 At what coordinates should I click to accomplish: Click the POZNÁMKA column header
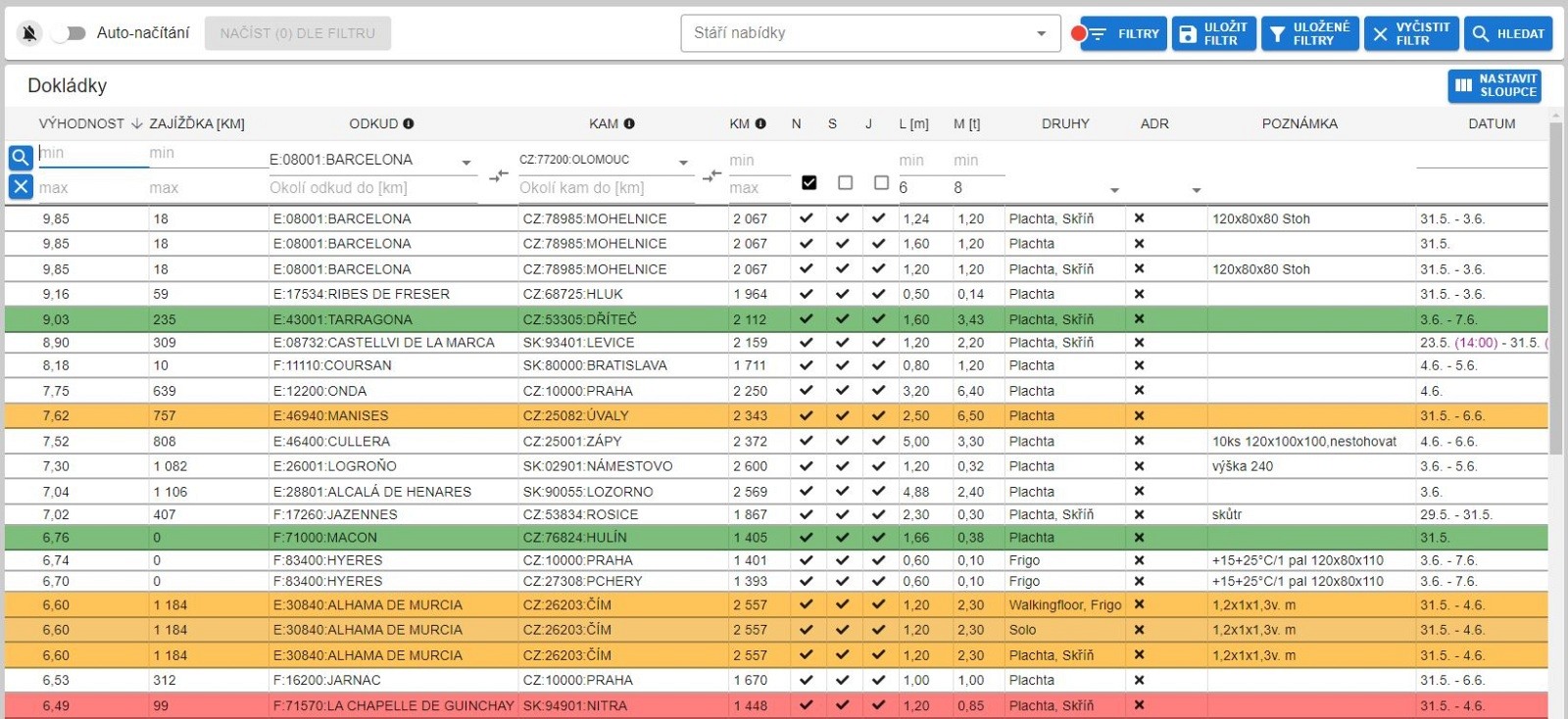tap(1299, 123)
